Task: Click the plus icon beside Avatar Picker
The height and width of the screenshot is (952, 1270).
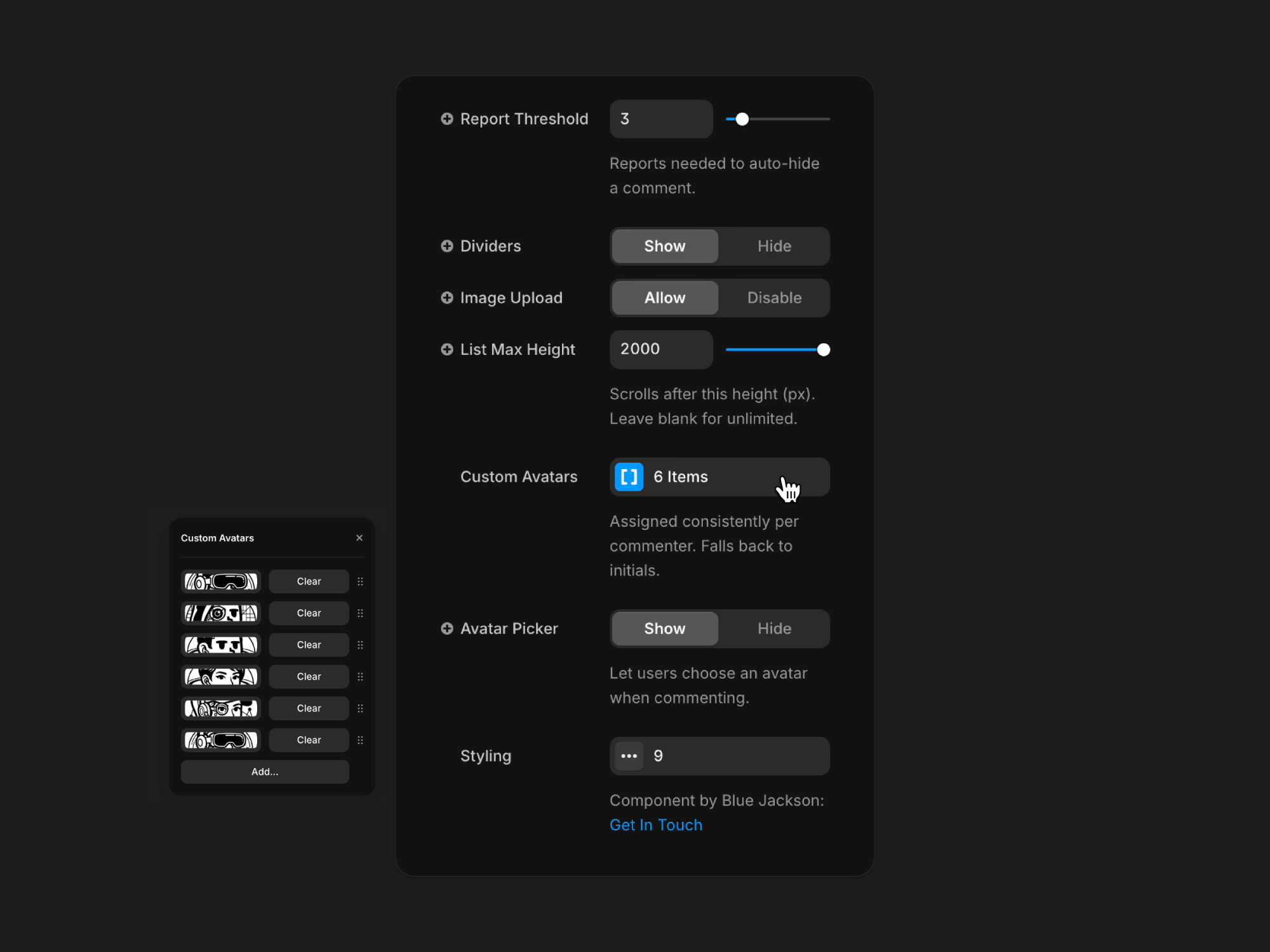Action: [446, 628]
